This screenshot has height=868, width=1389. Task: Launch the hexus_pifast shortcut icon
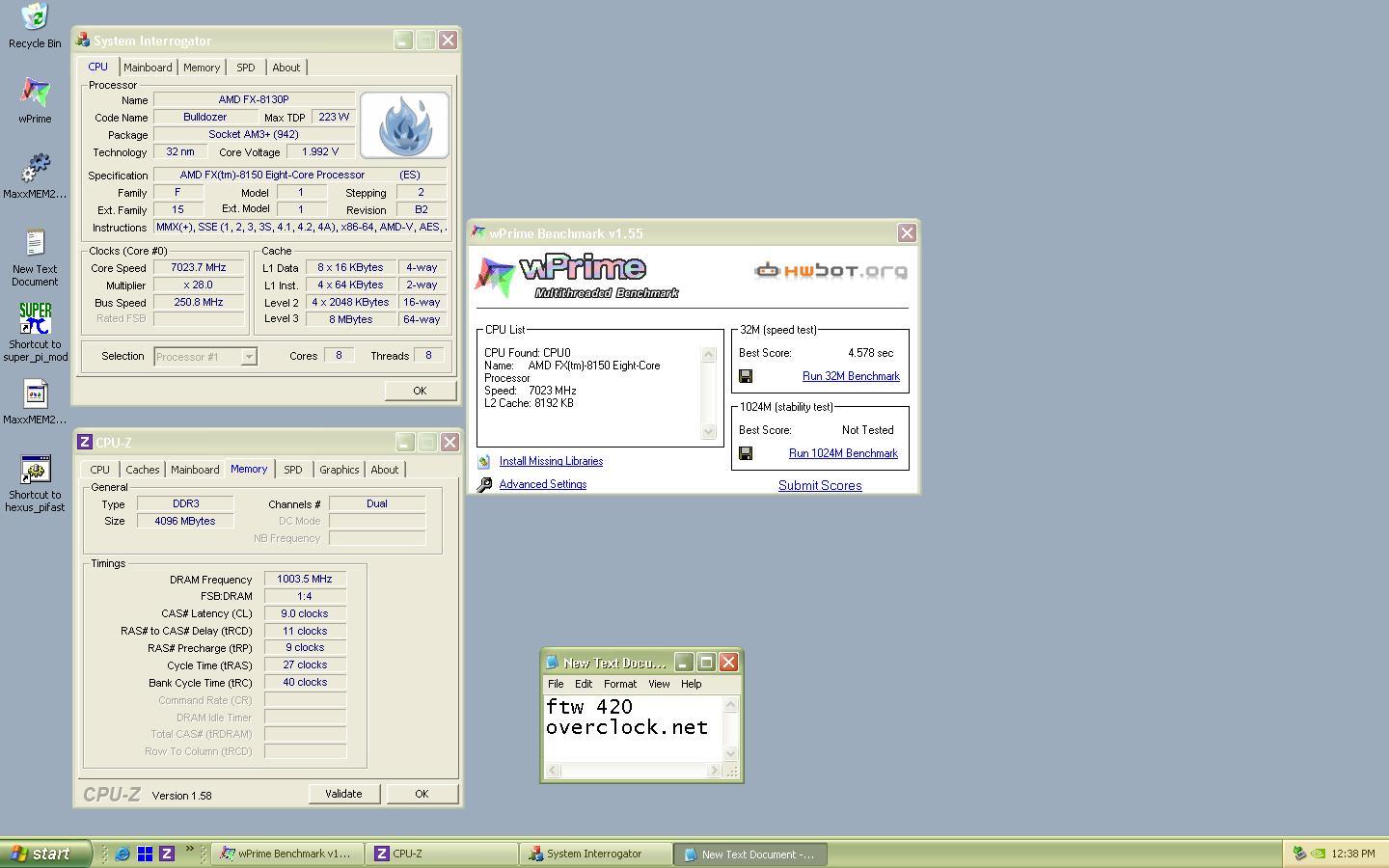click(35, 469)
